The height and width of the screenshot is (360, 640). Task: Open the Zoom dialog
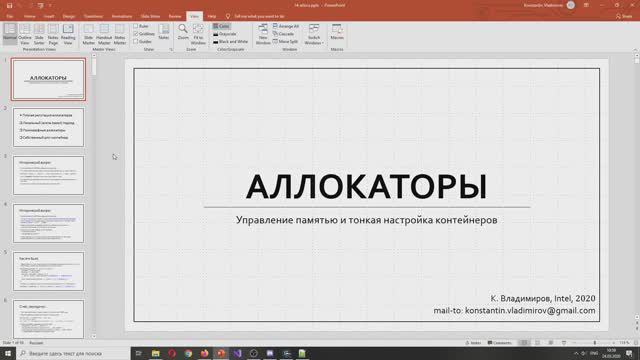tap(183, 32)
